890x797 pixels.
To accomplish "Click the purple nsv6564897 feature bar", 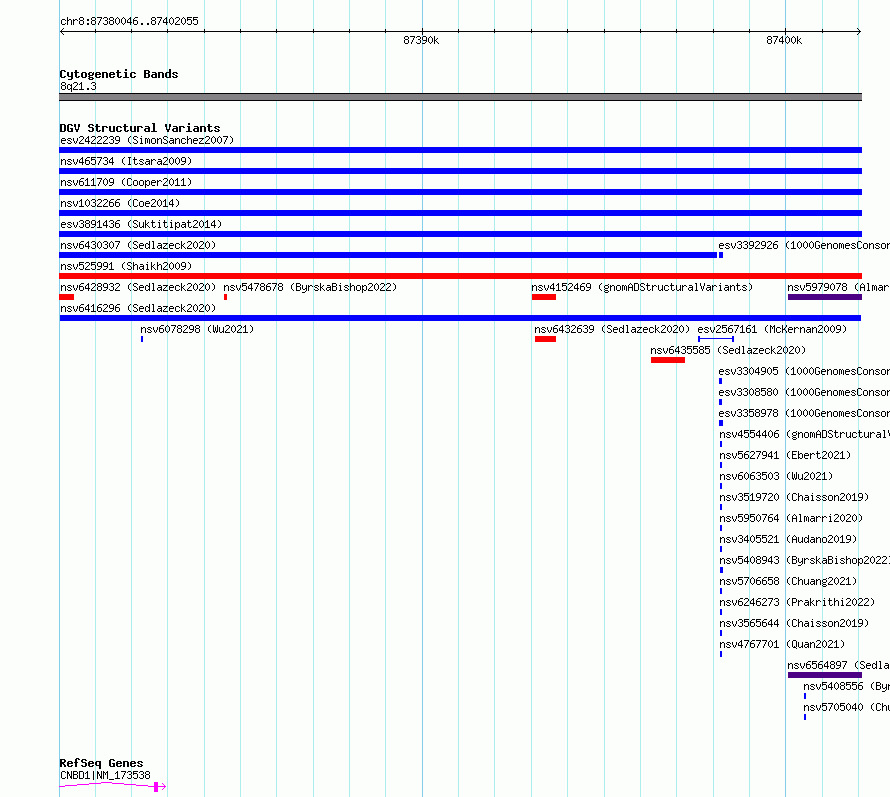I will coord(825,675).
